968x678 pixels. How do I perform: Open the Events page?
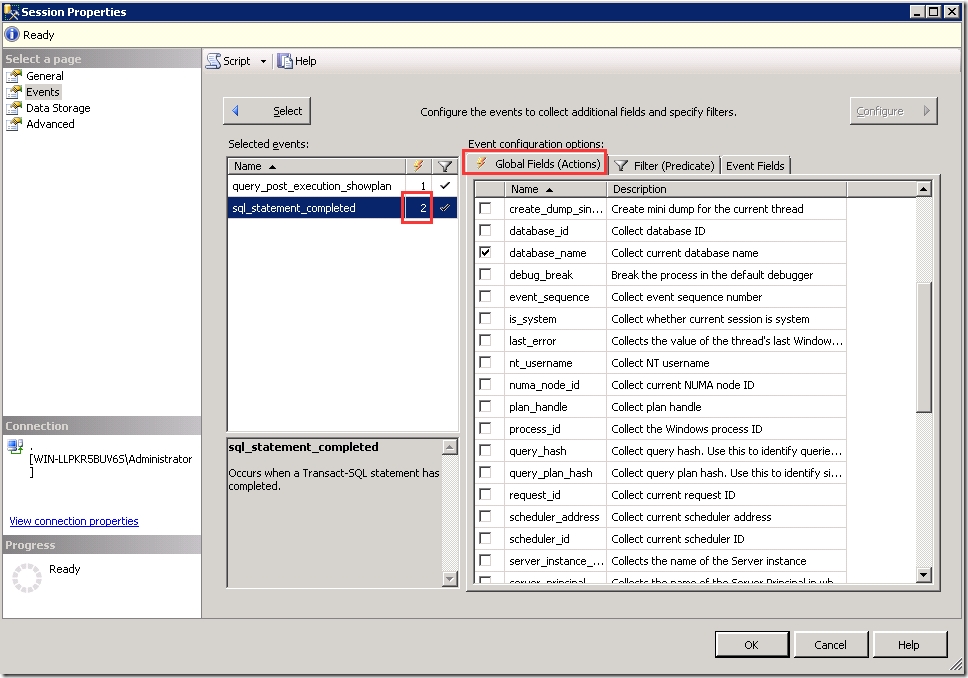pyautogui.click(x=43, y=92)
